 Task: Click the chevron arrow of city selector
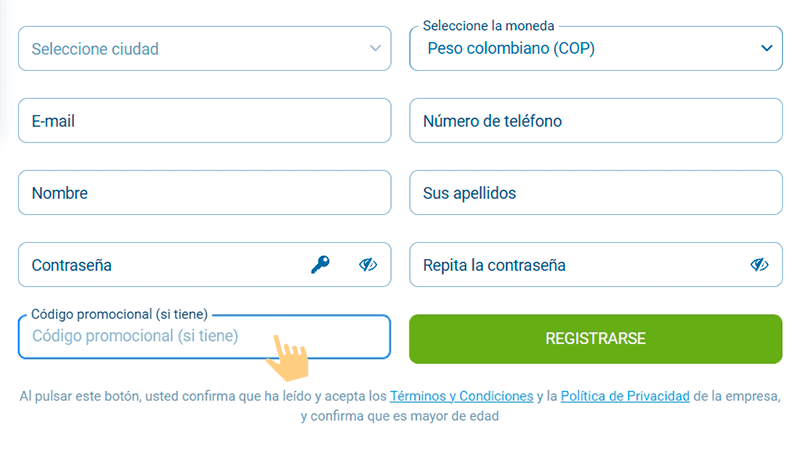(375, 48)
